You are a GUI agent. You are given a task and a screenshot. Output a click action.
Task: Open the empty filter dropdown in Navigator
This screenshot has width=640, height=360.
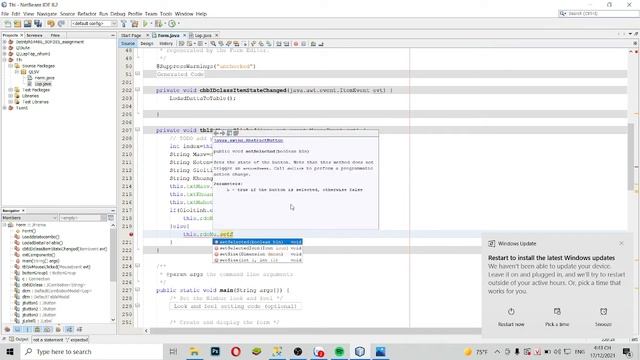click(83, 218)
